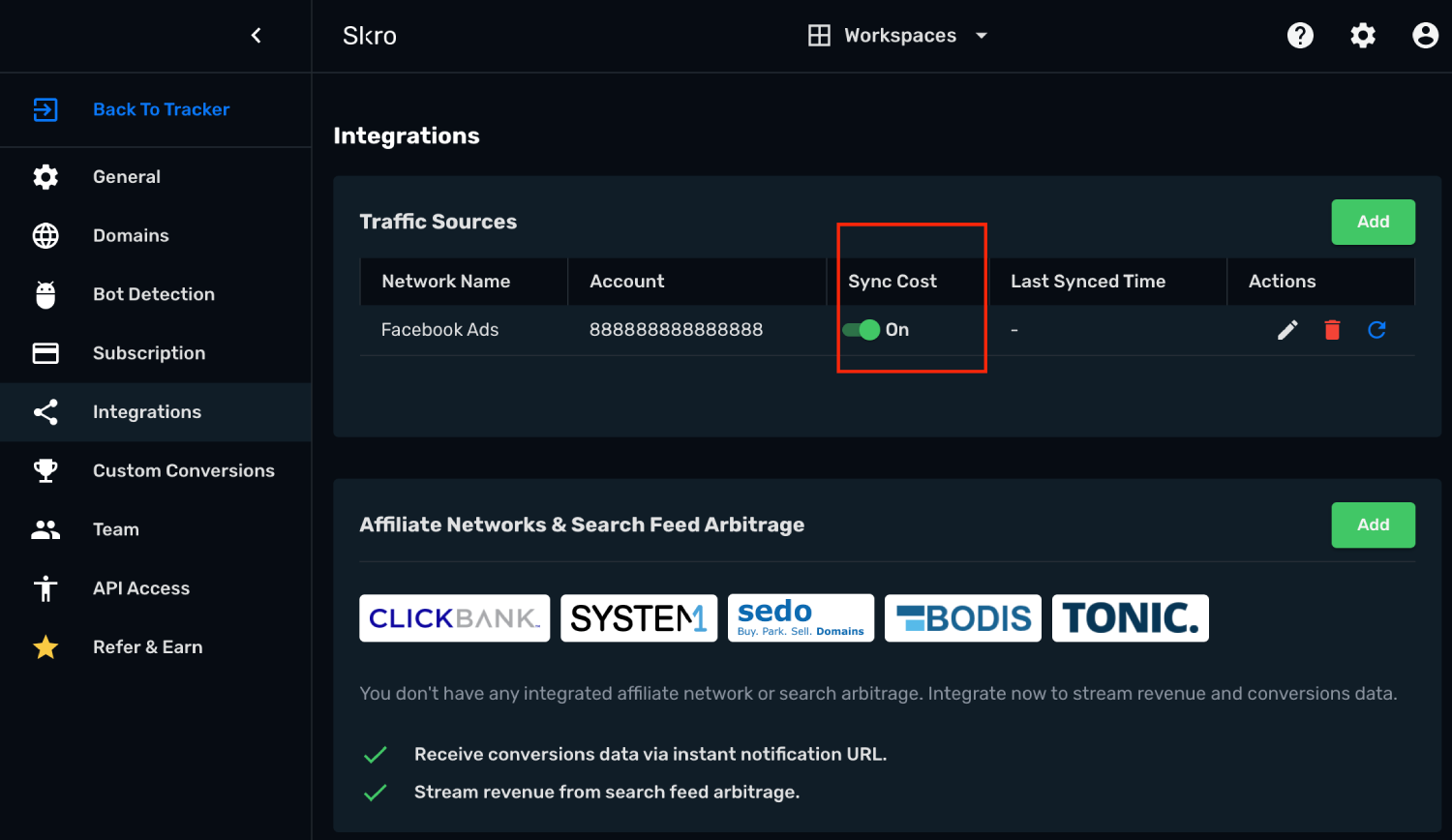Click the Subscription card icon
The image size is (1452, 840).
[45, 353]
